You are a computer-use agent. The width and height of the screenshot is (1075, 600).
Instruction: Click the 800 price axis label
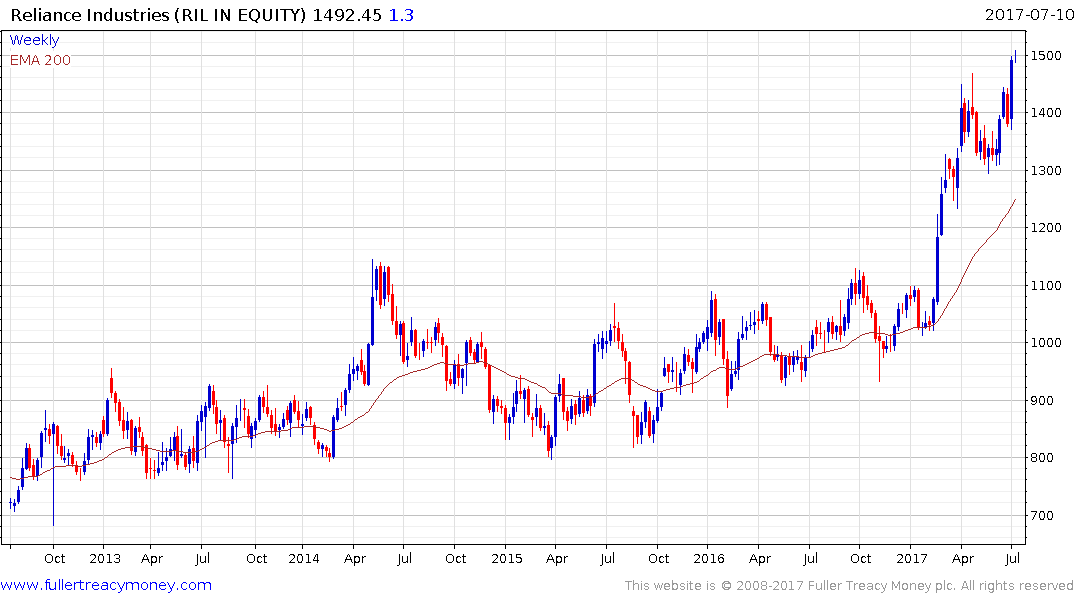pos(1042,458)
